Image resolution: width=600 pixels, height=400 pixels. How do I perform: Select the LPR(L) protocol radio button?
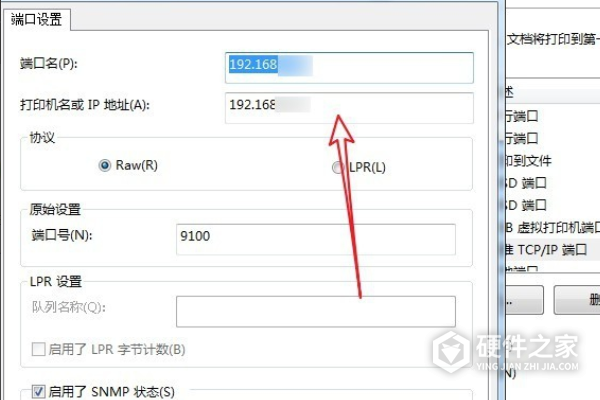337,168
